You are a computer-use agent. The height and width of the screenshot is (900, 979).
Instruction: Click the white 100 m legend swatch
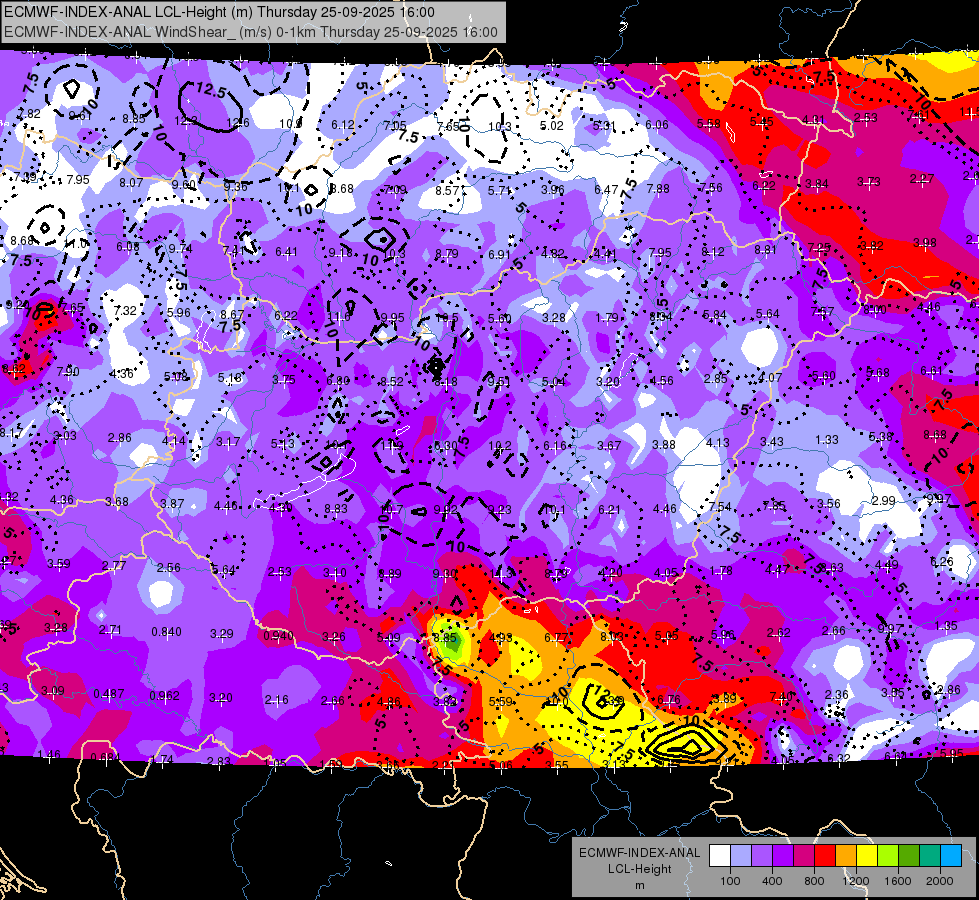tap(720, 856)
